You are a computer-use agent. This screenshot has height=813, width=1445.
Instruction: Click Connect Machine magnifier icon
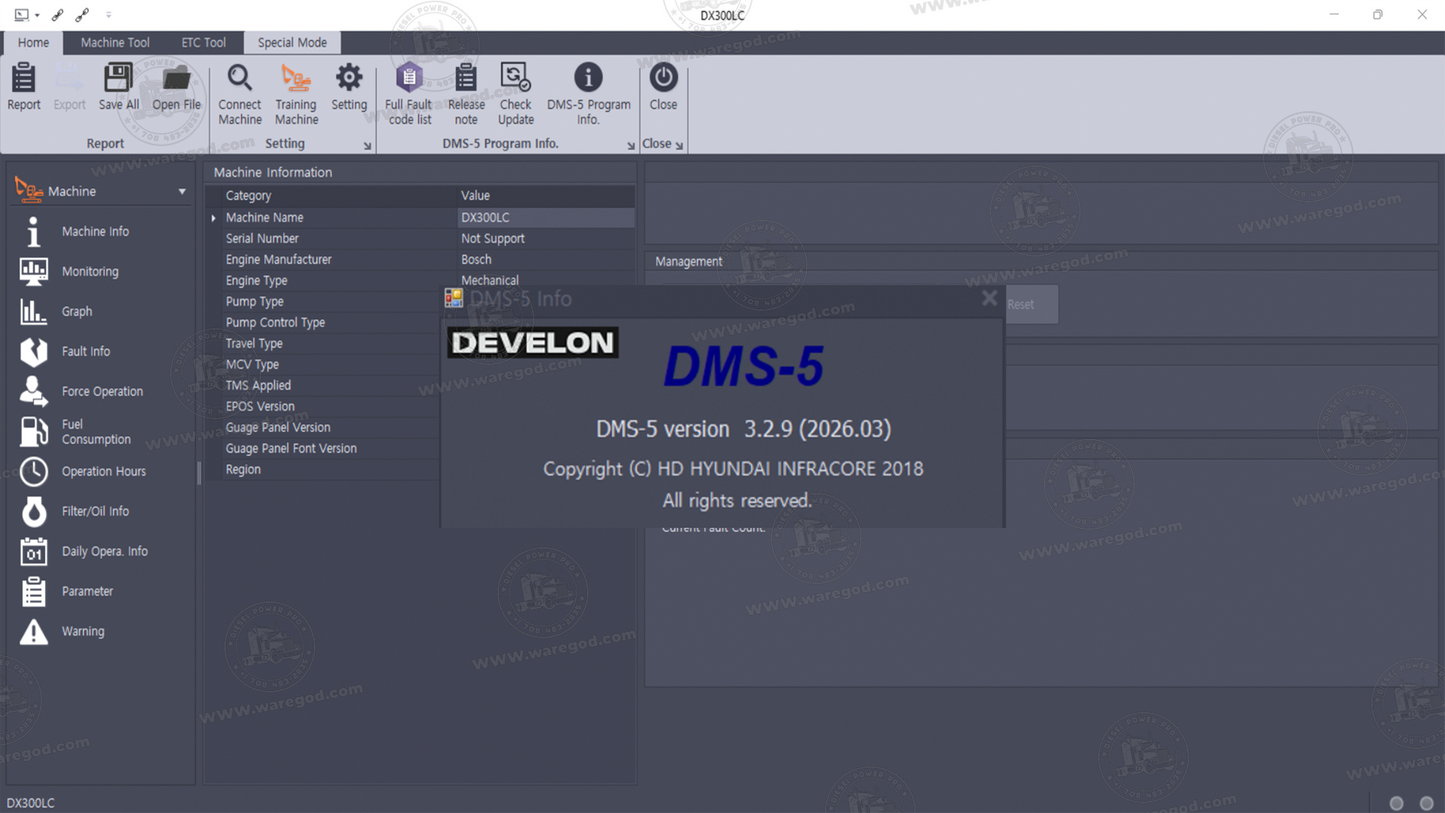point(240,94)
